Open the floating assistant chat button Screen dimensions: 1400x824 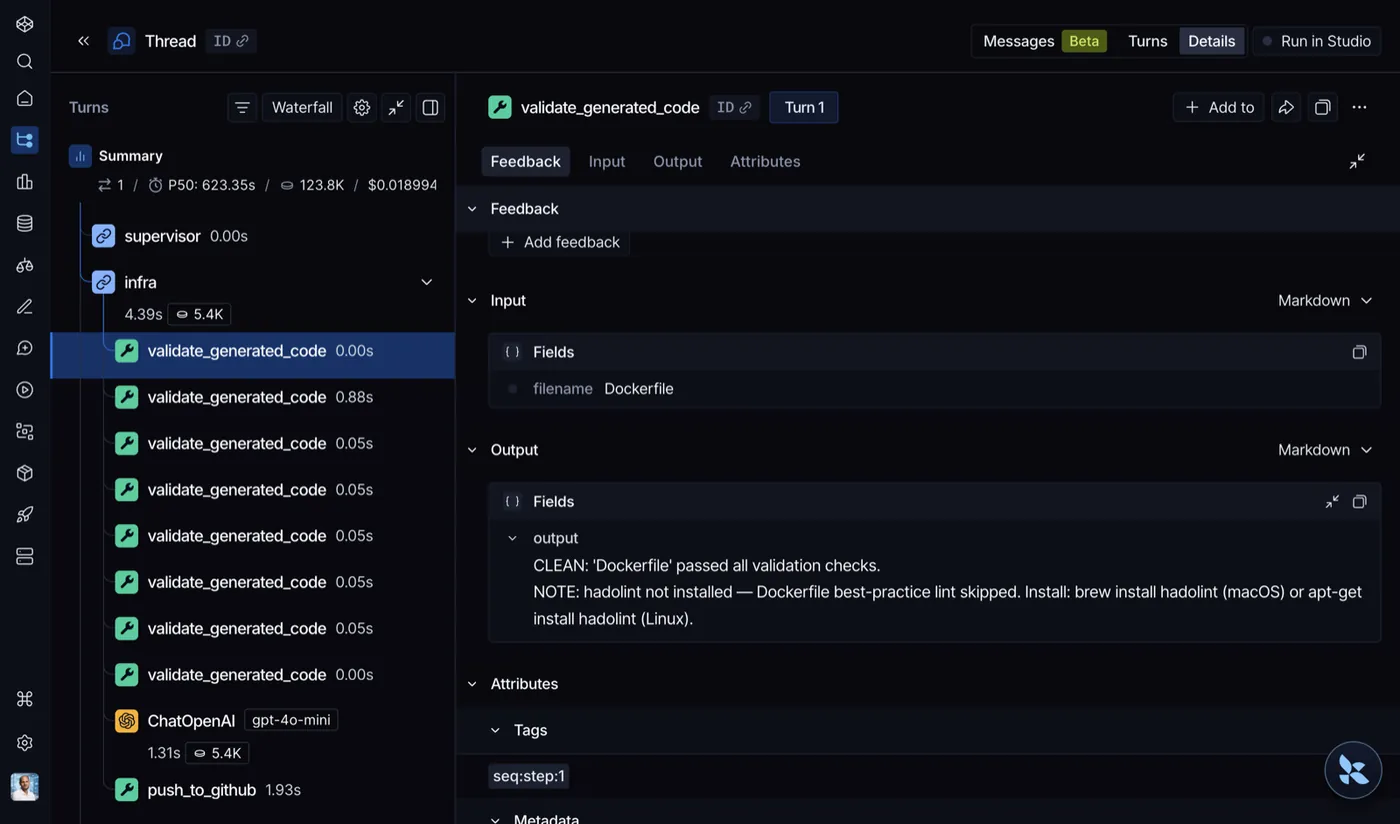coord(1353,770)
